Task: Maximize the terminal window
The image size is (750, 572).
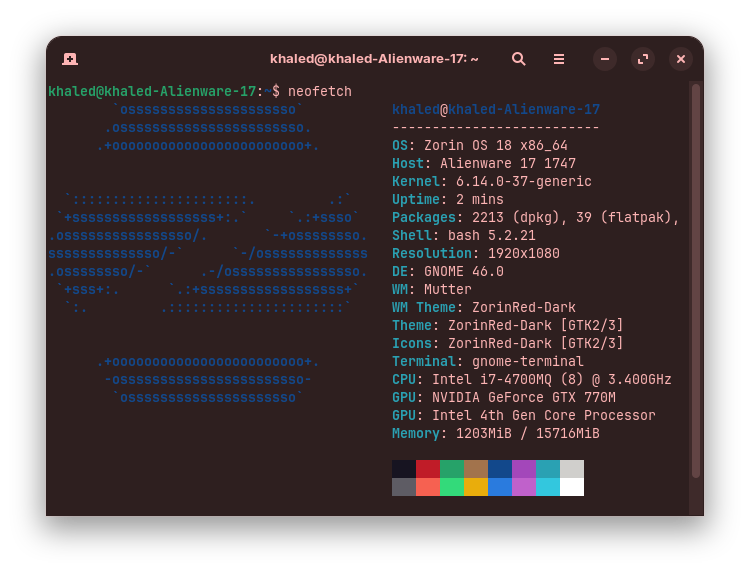Action: [x=643, y=59]
